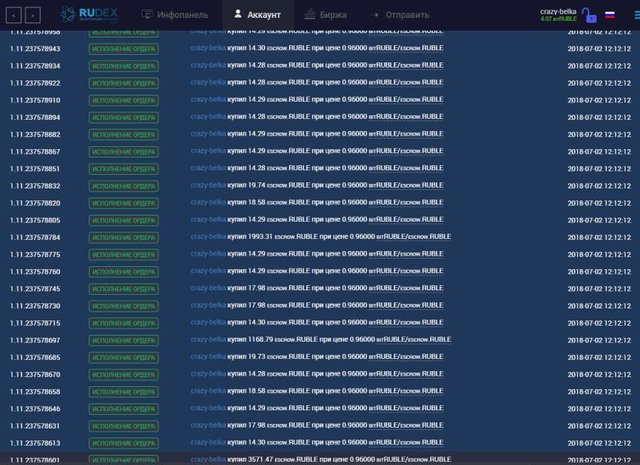Open operation ID 1.11.237578882
This screenshot has height=465, width=640.
pos(35,135)
